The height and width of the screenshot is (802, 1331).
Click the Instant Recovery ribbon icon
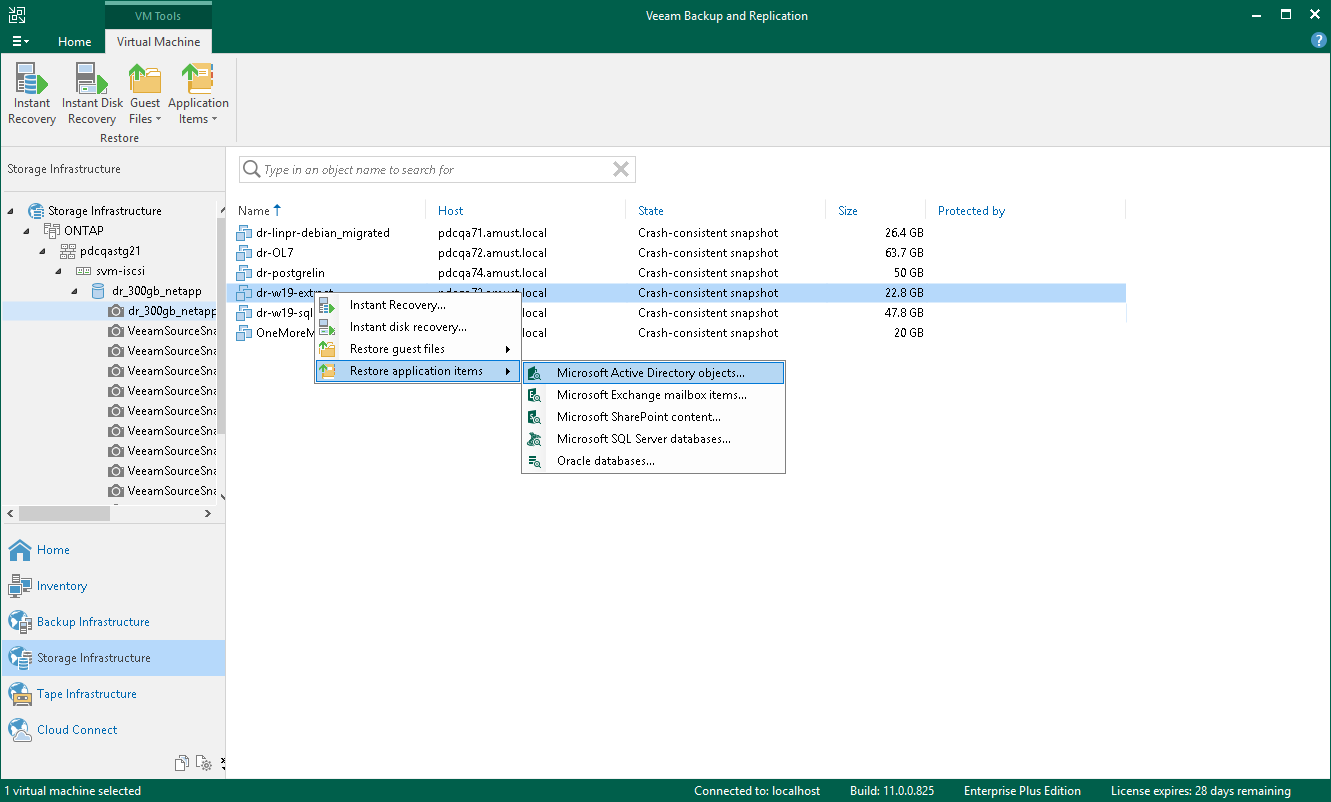pyautogui.click(x=32, y=94)
